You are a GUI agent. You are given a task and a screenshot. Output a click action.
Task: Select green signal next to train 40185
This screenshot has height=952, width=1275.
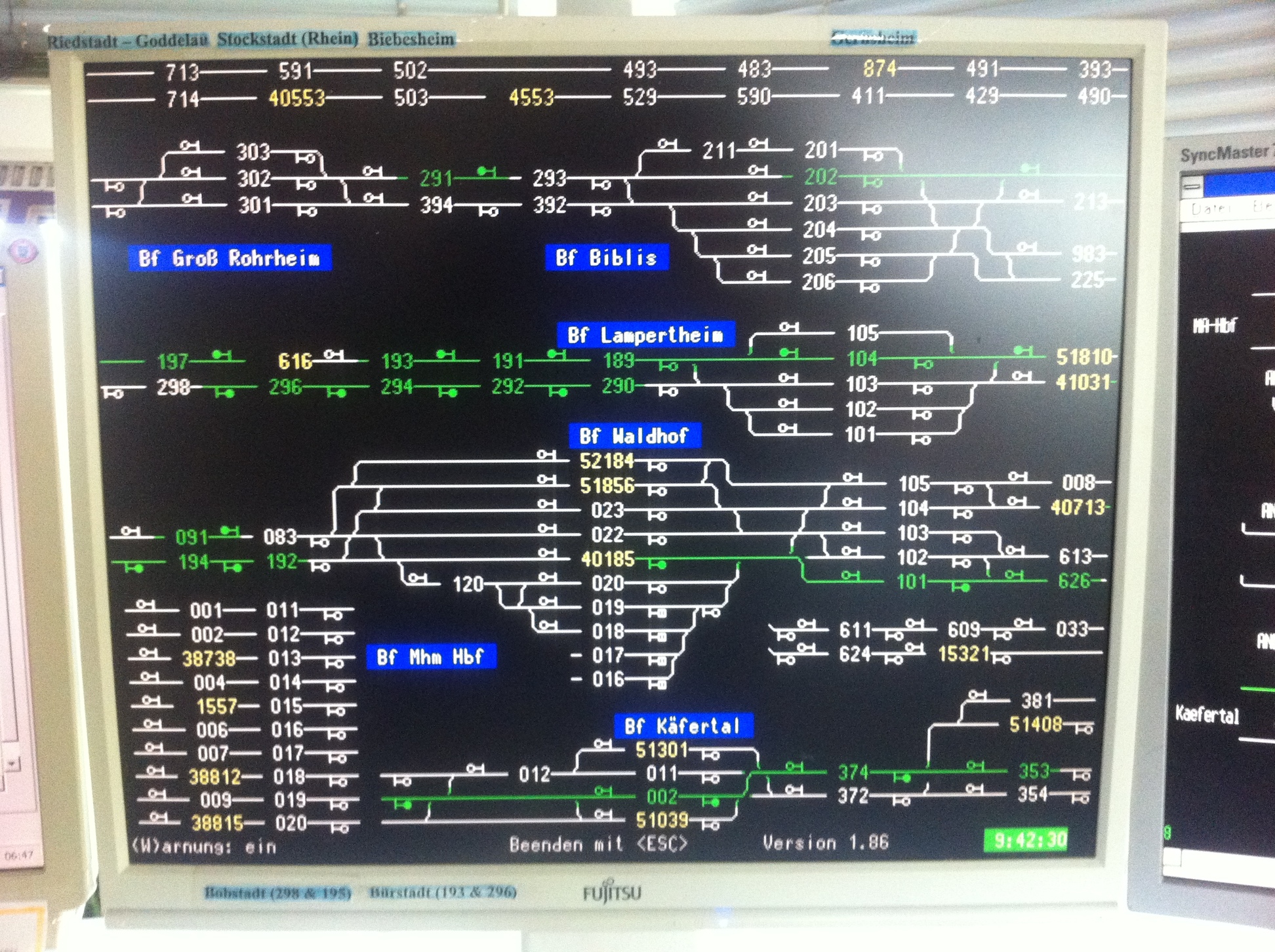click(x=658, y=564)
